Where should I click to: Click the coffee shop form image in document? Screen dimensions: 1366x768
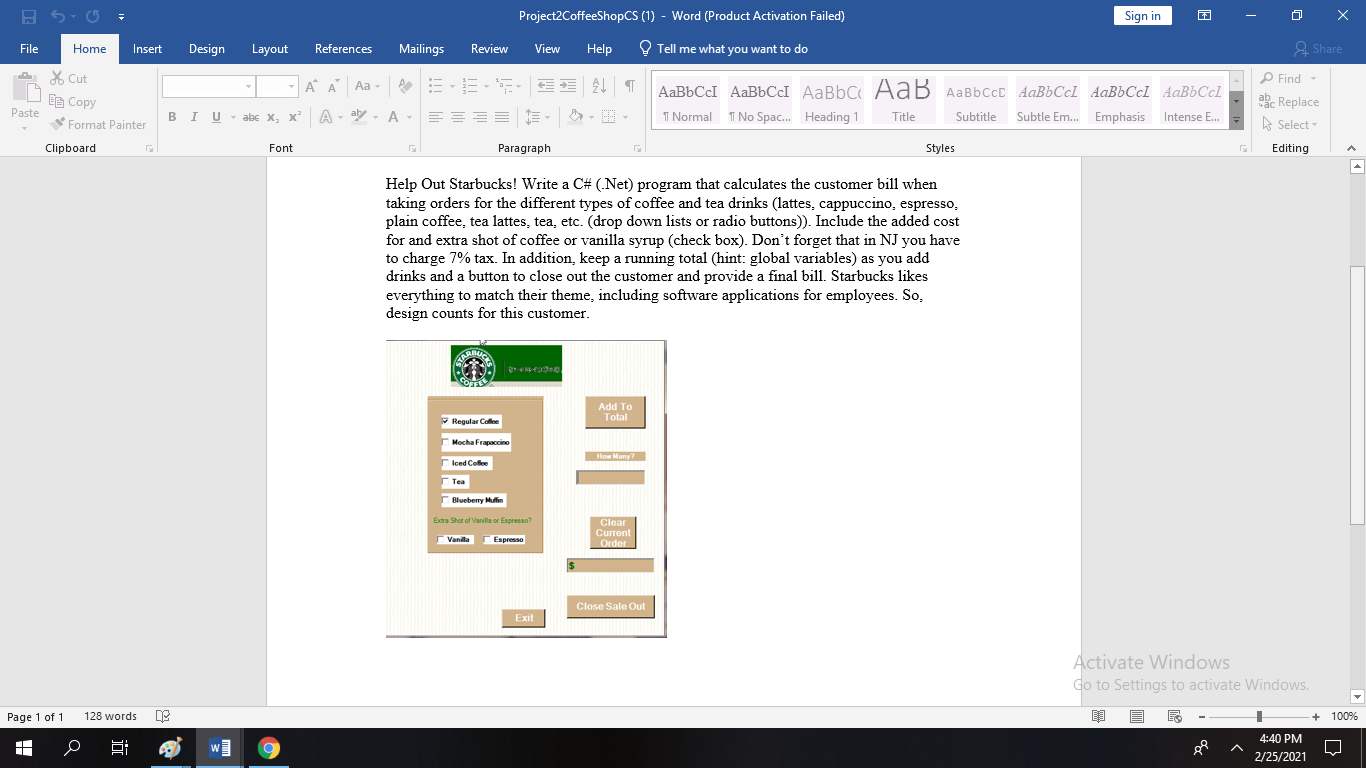[x=526, y=489]
